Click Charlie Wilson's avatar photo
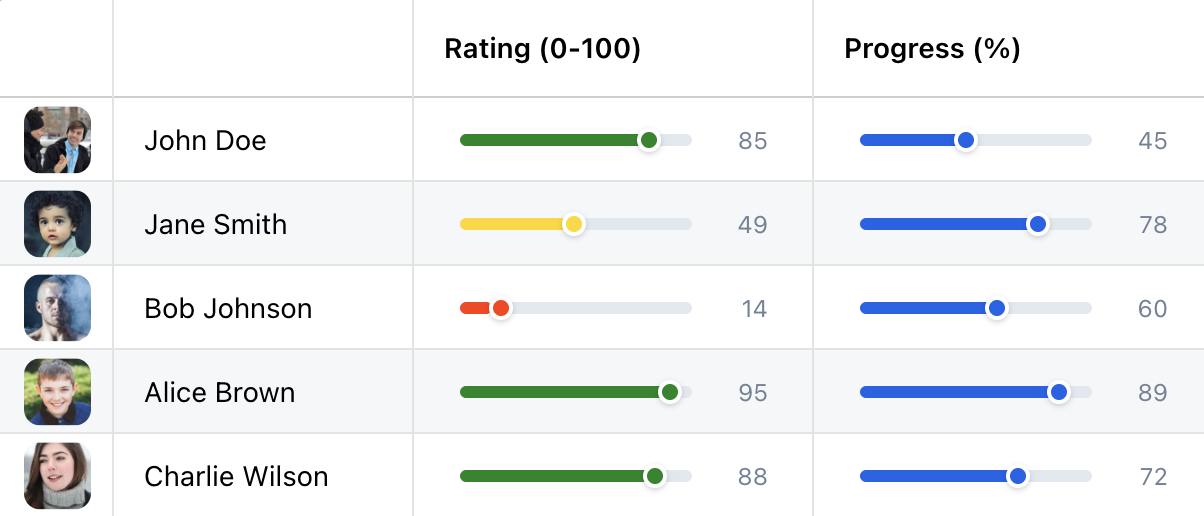This screenshot has height=516, width=1204. coord(57,476)
